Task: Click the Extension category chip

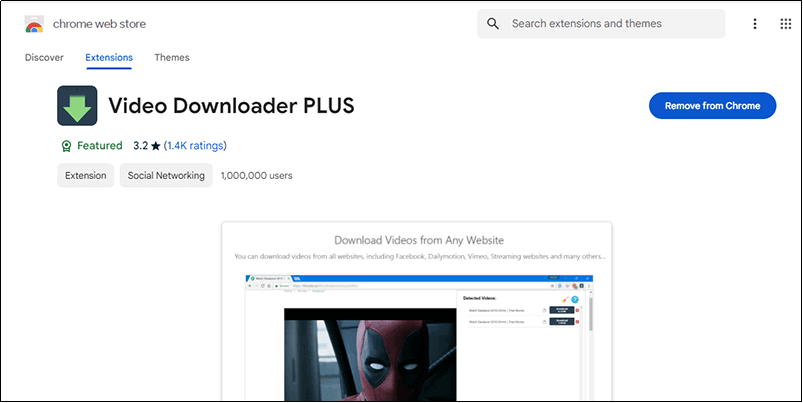Action: (x=86, y=175)
